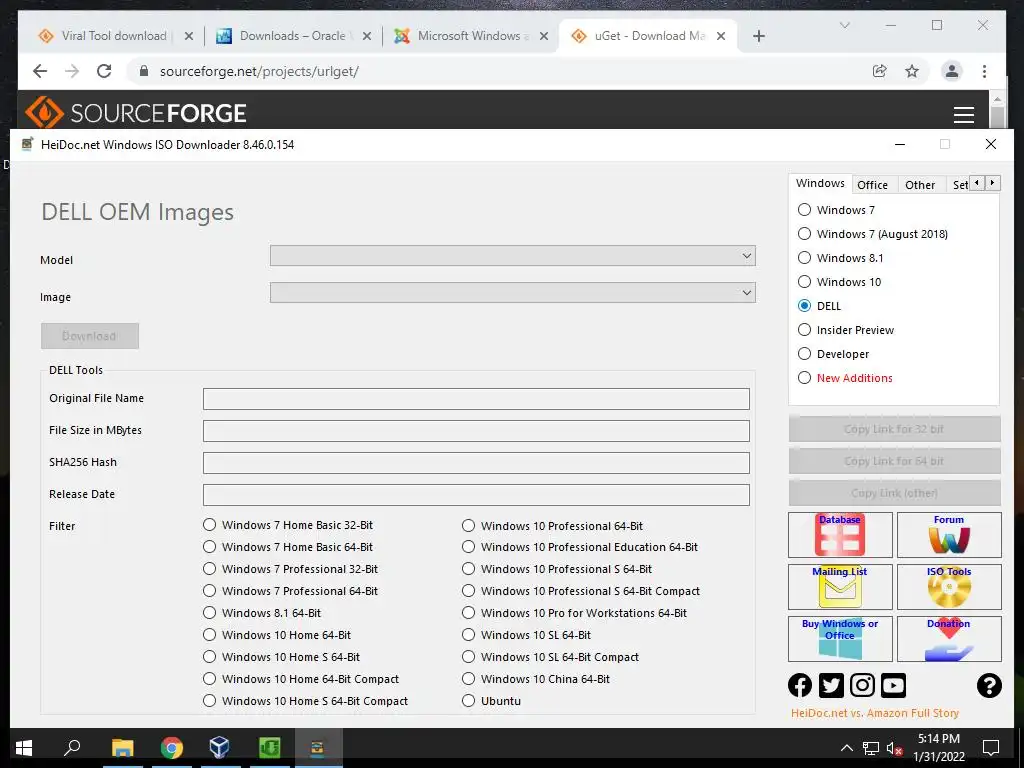
Task: Click the SHA256 Hash field
Action: [476, 463]
